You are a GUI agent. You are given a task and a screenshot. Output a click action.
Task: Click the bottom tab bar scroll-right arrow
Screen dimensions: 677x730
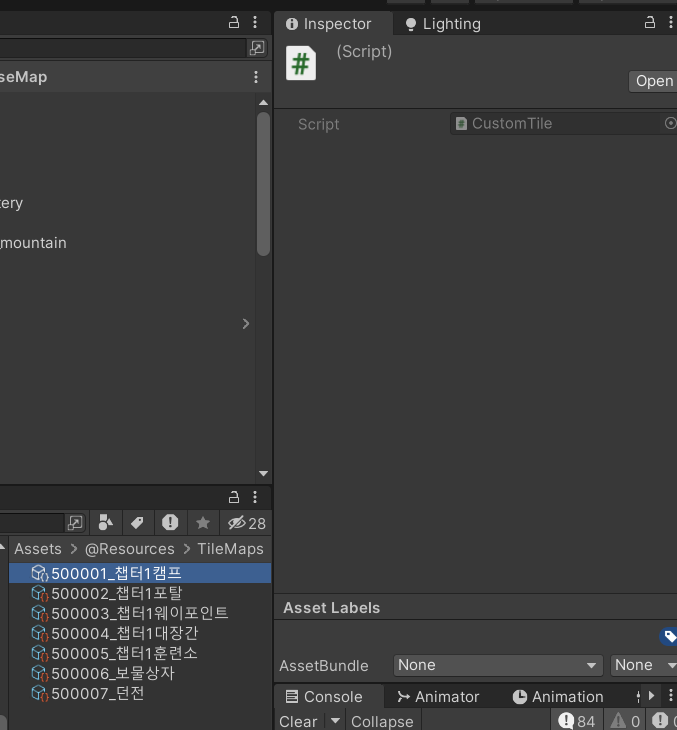651,696
